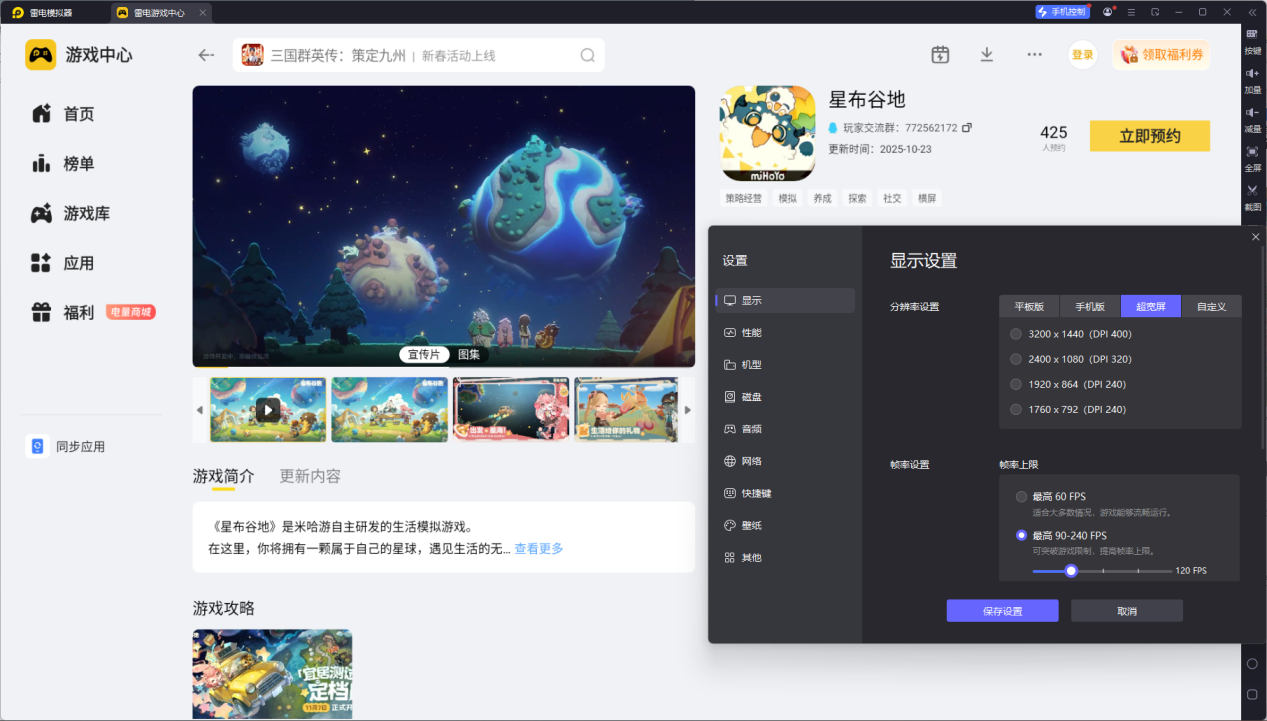The width and height of the screenshot is (1267, 721).
Task: Select 最高 90-240 FPS option
Action: 1061,535
